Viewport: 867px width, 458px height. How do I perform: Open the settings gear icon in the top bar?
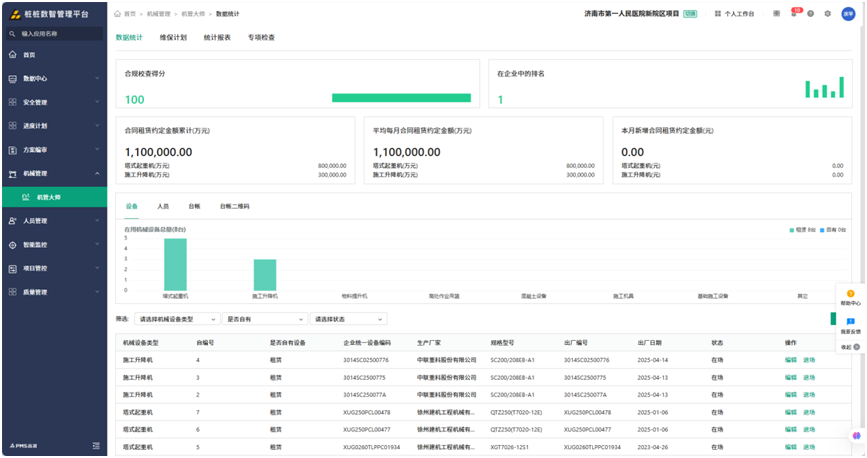coord(828,14)
